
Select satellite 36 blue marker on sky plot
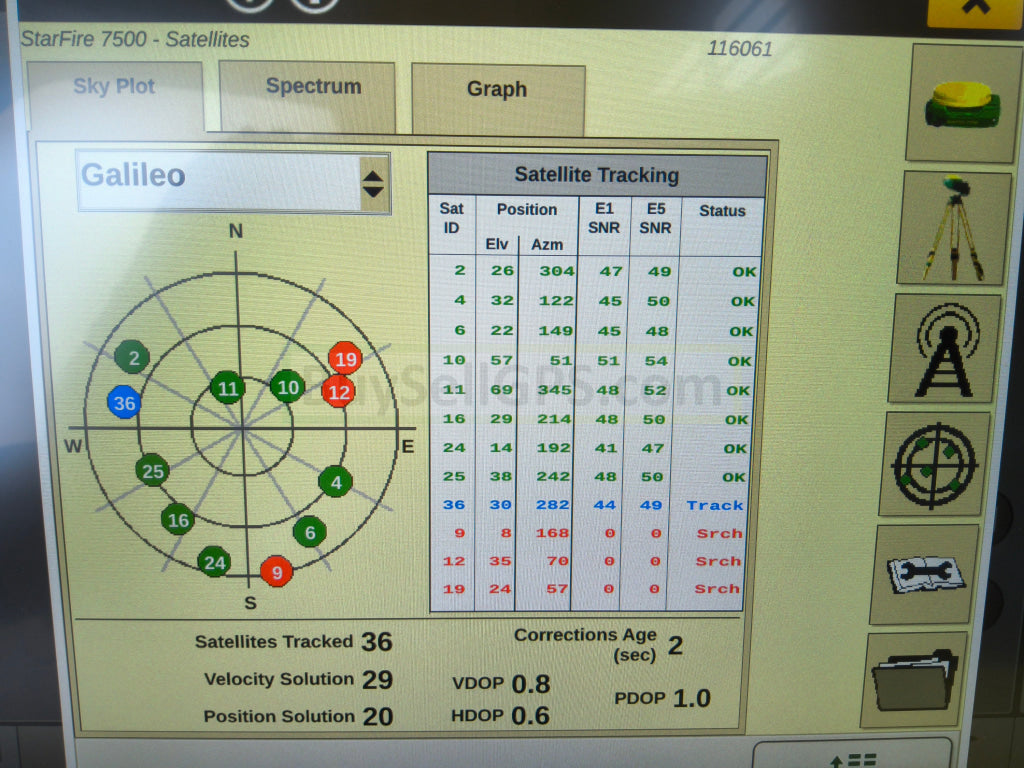[x=124, y=402]
